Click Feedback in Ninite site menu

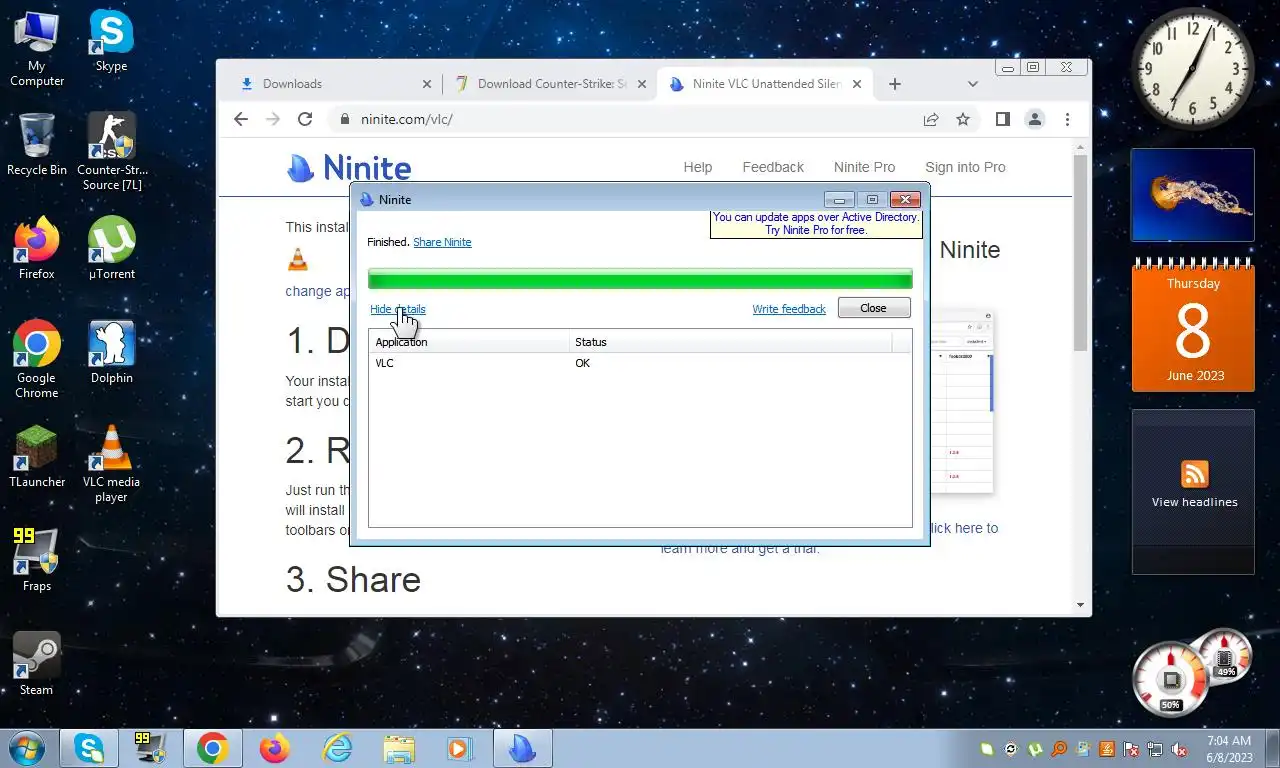pos(773,167)
